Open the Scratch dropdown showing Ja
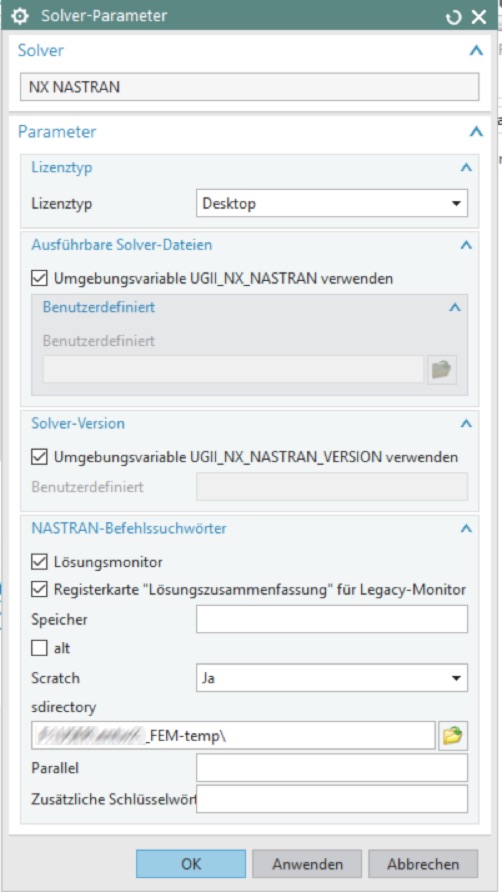502x892 pixels. [332, 678]
